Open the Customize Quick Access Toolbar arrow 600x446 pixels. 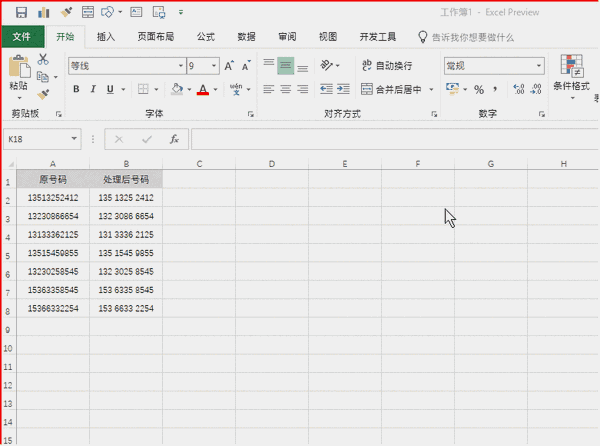coord(181,13)
